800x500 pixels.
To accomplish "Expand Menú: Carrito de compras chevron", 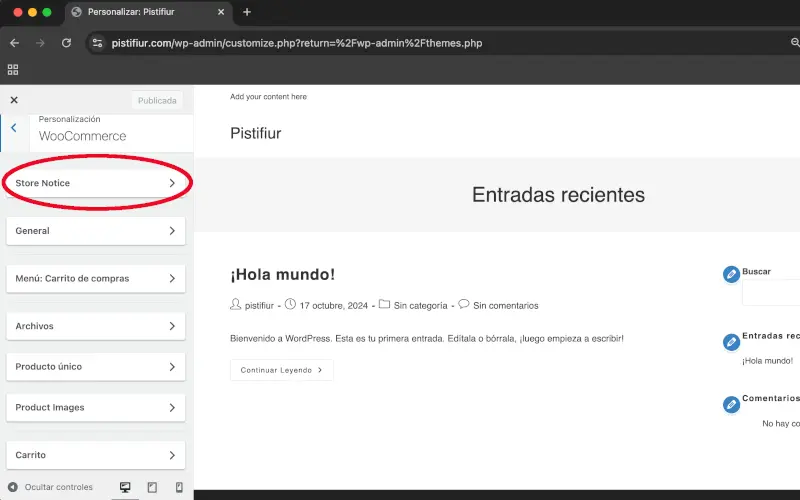I will point(172,279).
